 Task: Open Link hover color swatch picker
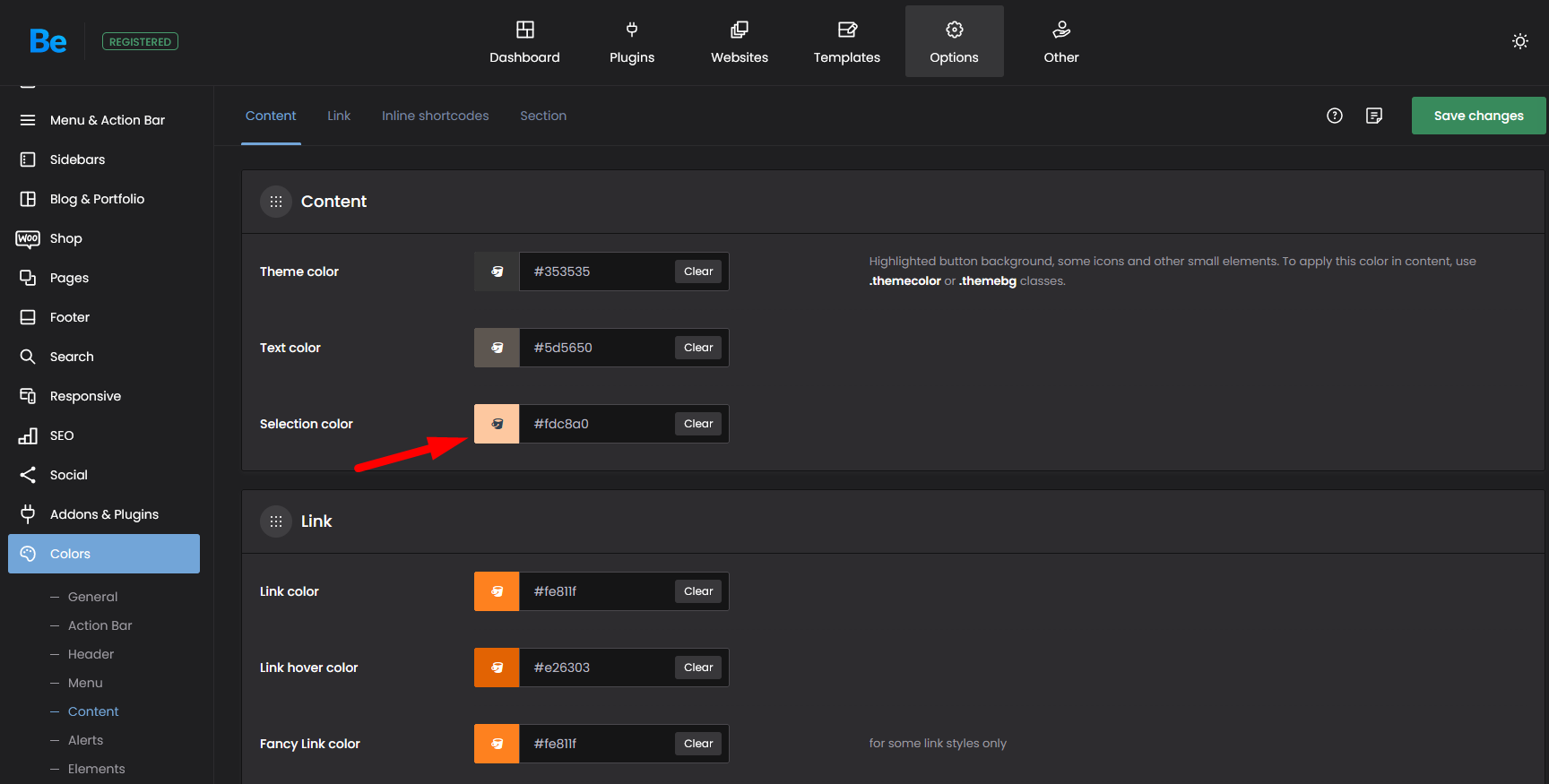point(497,668)
